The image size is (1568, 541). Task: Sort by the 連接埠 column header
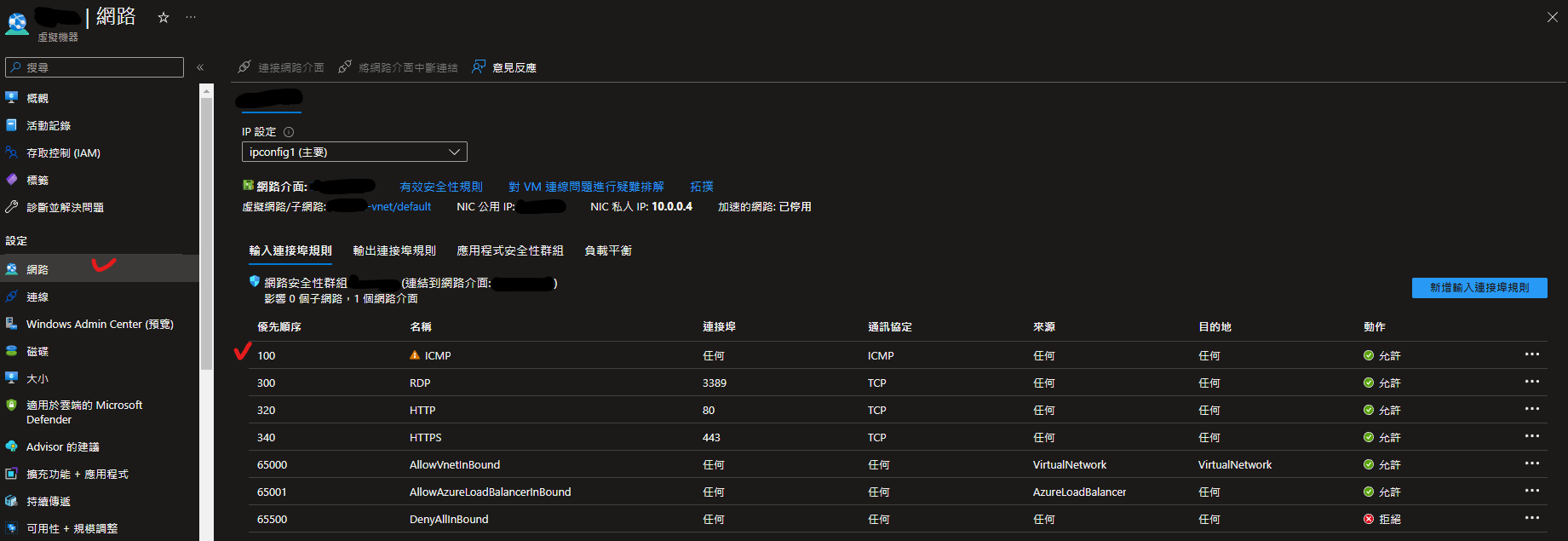(719, 327)
